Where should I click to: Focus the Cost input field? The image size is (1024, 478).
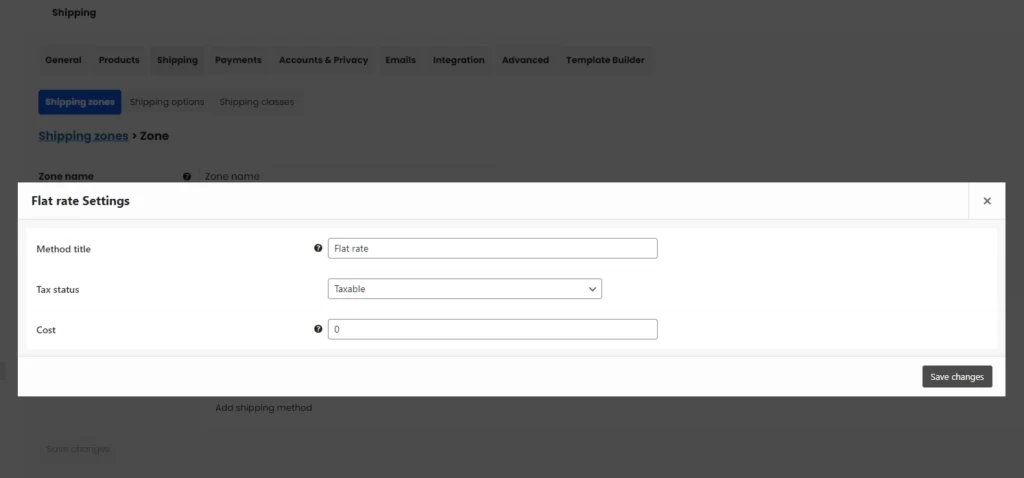click(x=492, y=329)
